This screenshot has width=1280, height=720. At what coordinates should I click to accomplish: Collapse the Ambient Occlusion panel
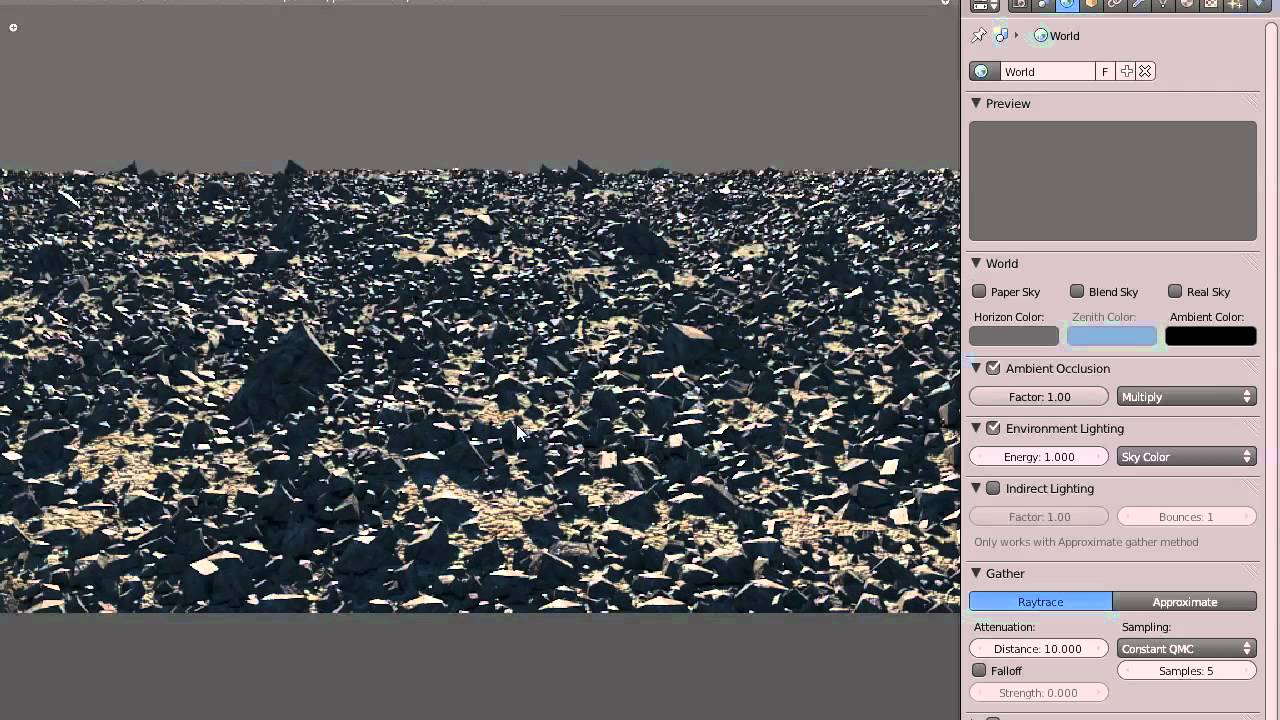tap(976, 369)
